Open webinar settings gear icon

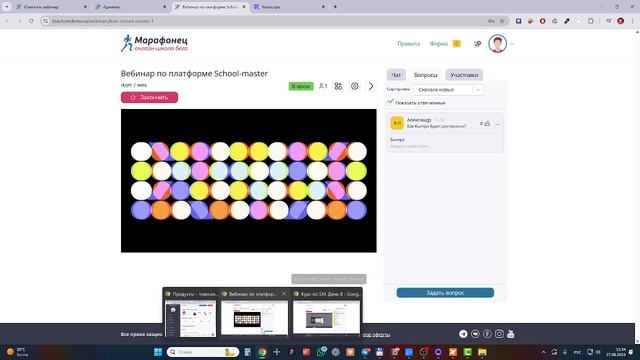(x=355, y=86)
